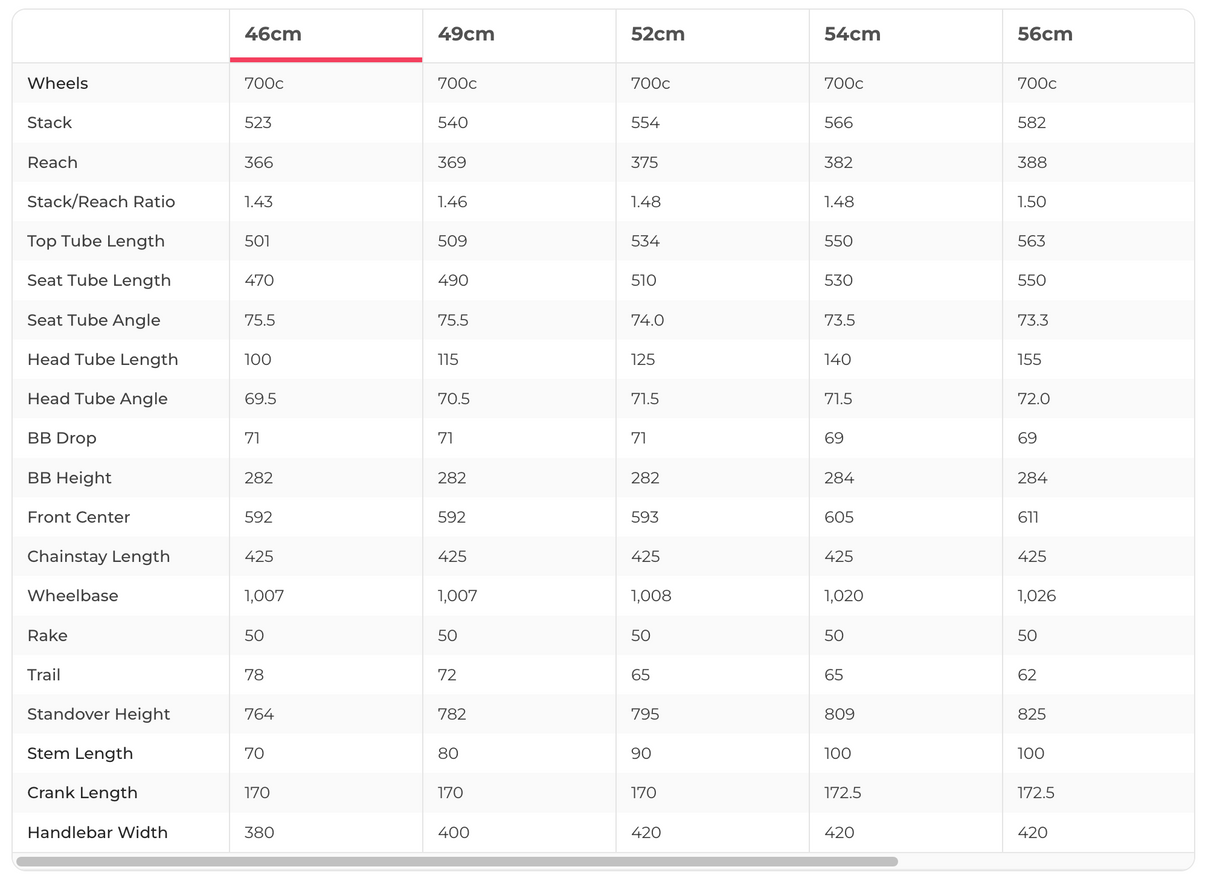This screenshot has width=1214, height=887.
Task: Click the Wheelbase value 1,026 for 56cm
Action: click(x=1037, y=596)
